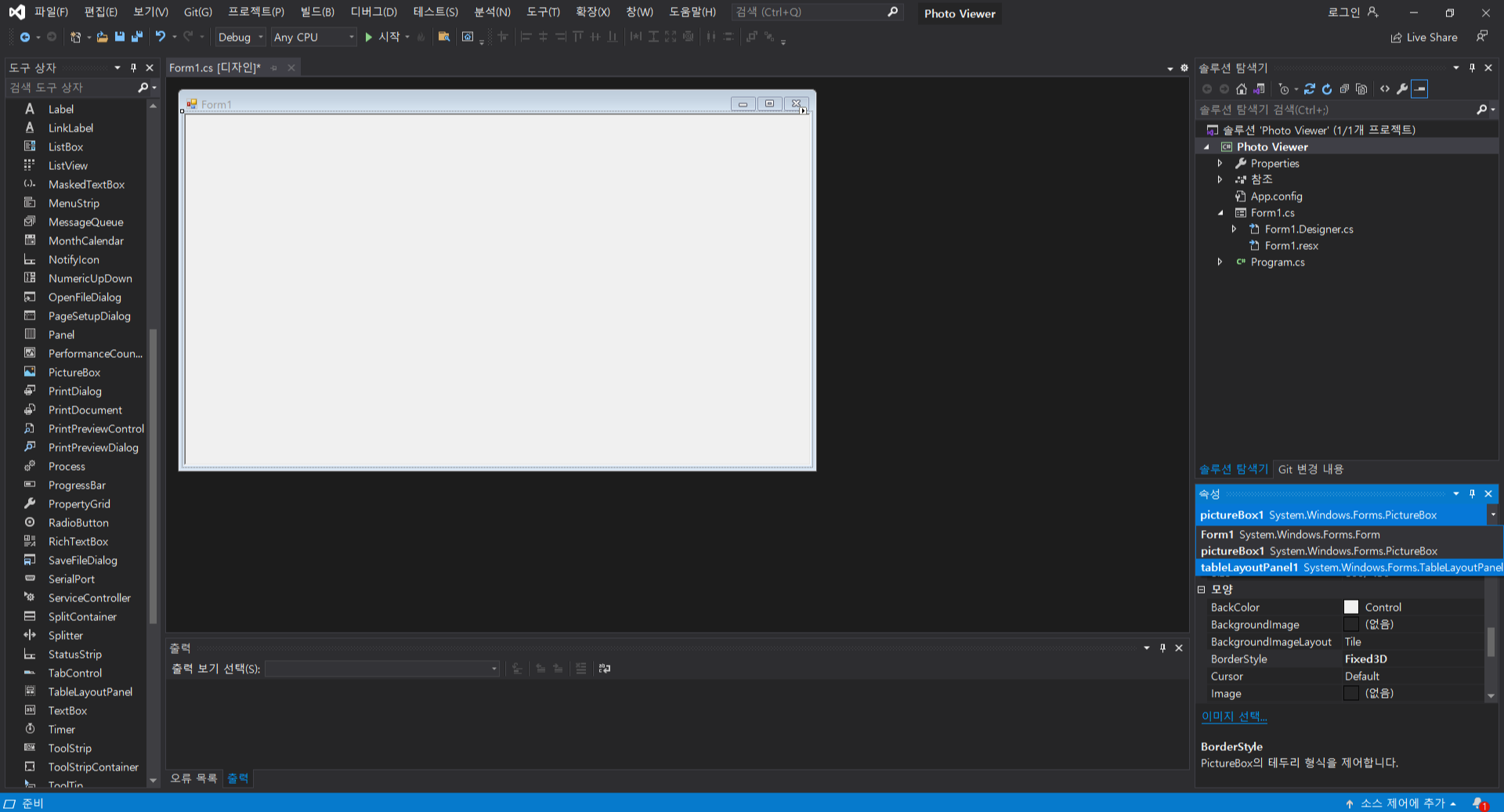Collapse the Form1.cs node

(1220, 213)
